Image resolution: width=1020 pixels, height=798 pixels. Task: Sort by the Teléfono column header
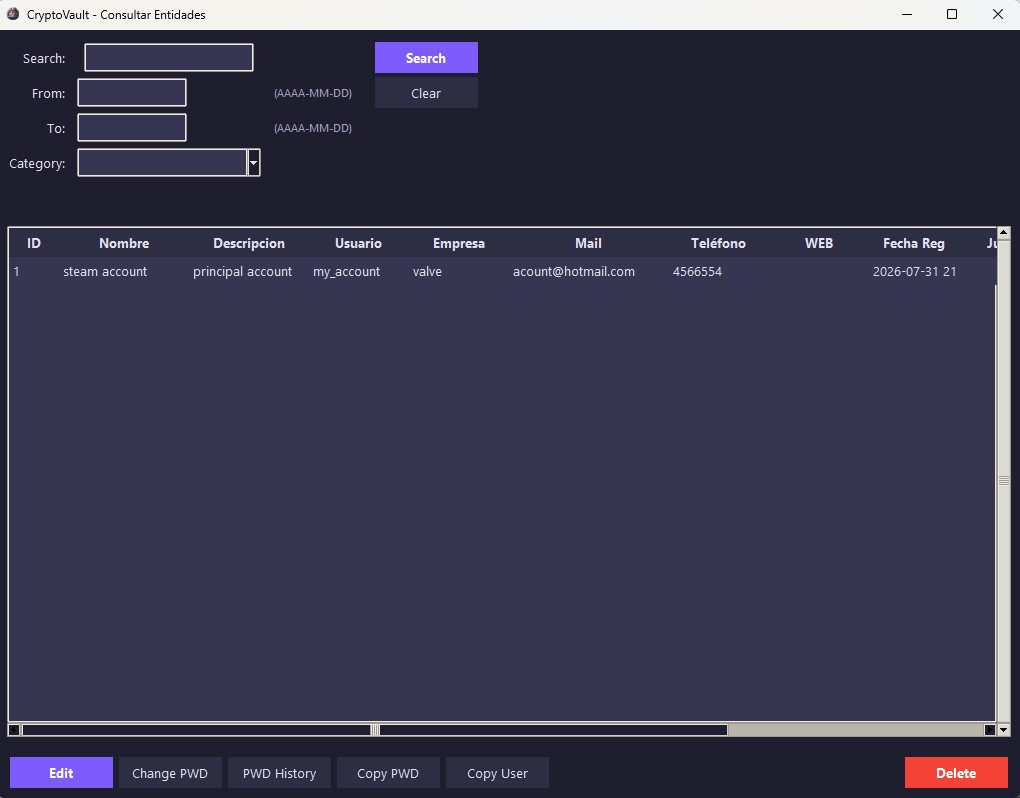tap(718, 243)
